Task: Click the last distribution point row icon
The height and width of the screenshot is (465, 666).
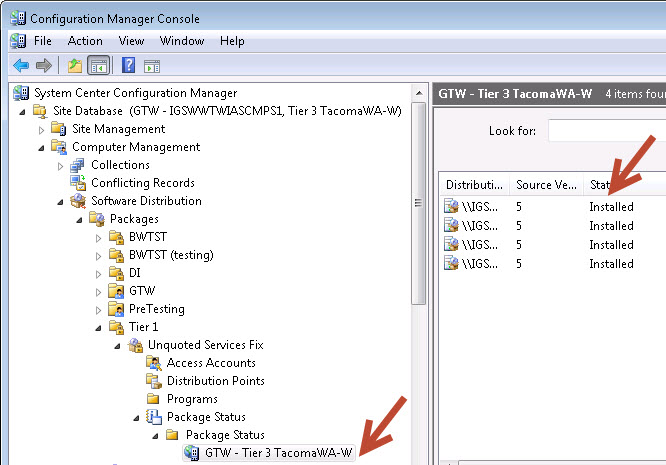Action: pyautogui.click(x=451, y=263)
